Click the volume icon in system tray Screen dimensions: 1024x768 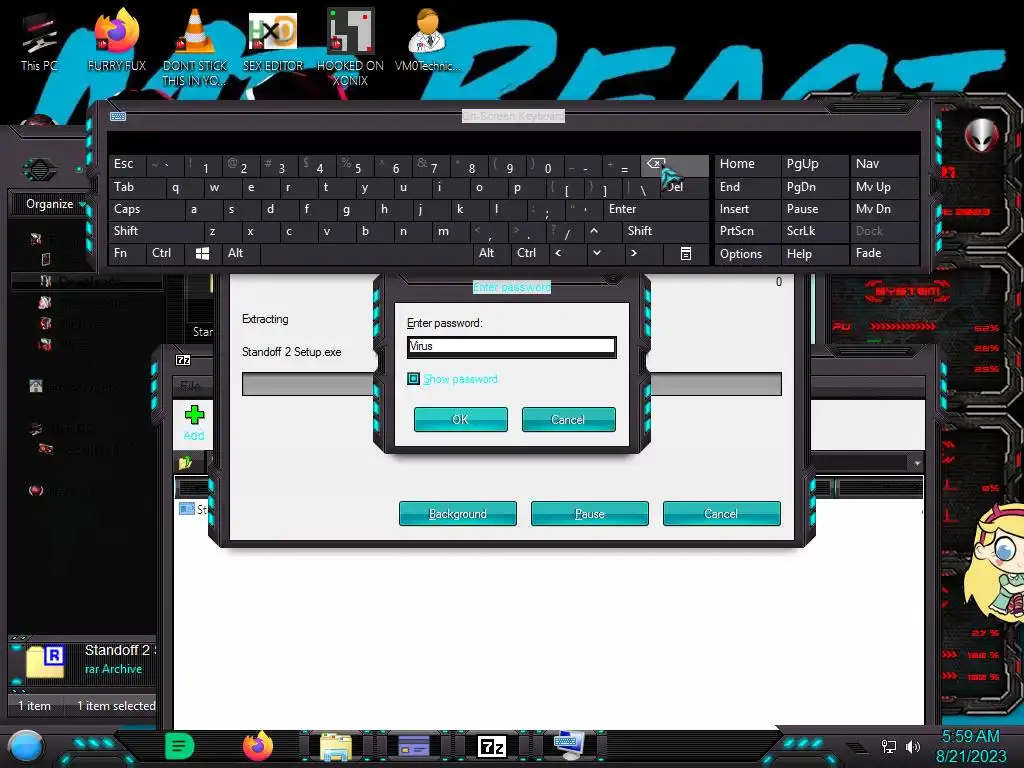tap(913, 746)
